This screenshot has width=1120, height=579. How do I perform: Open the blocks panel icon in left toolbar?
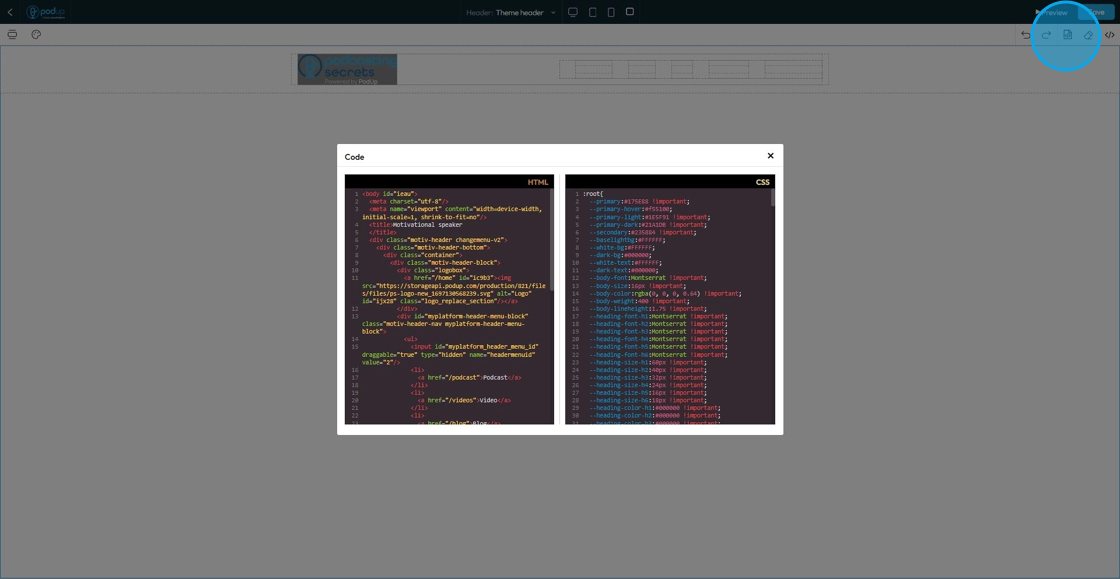[12, 34]
